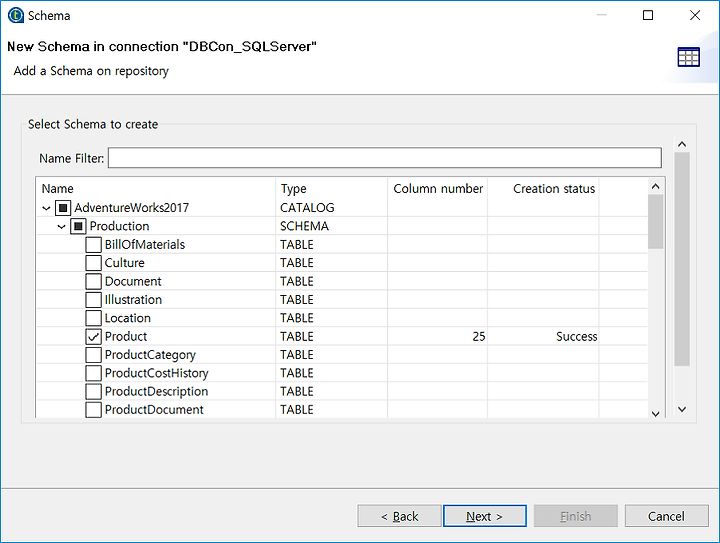Close the Schema dialog window
The width and height of the screenshot is (720, 543).
click(695, 15)
